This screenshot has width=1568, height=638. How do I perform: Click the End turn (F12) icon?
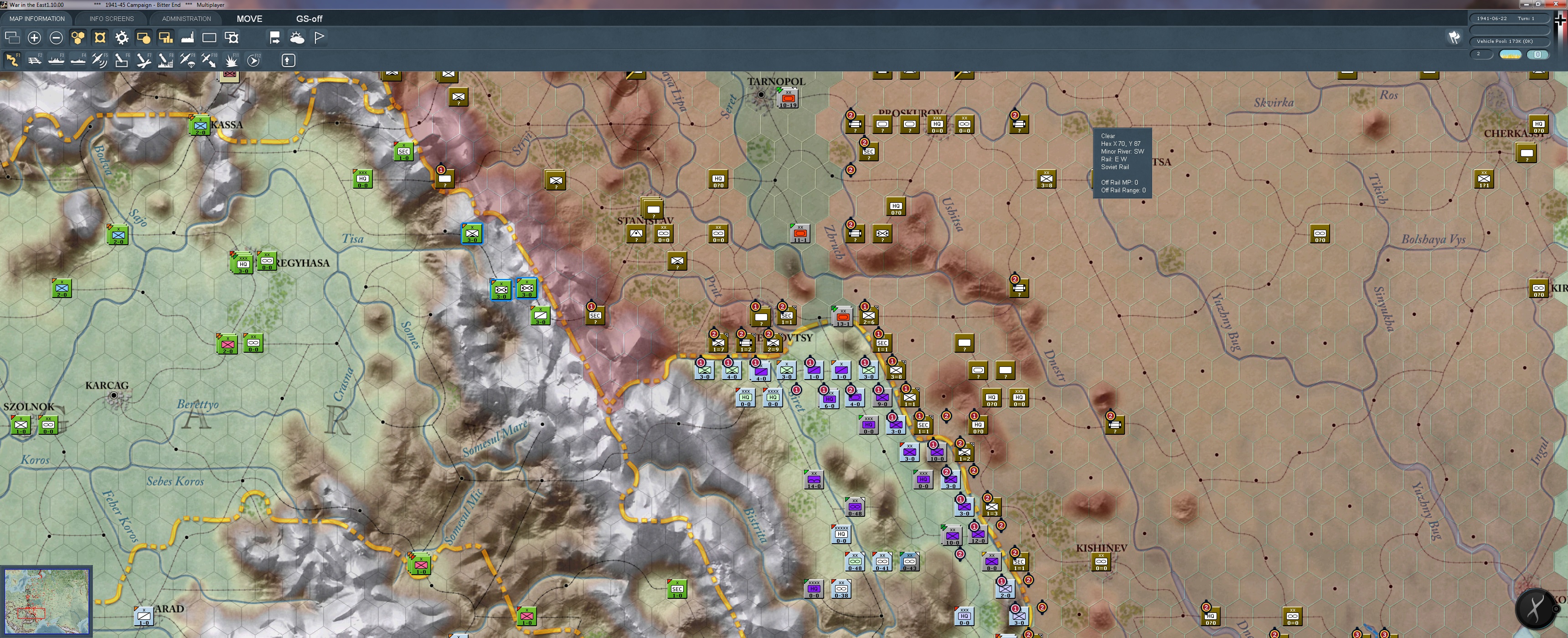(x=253, y=60)
